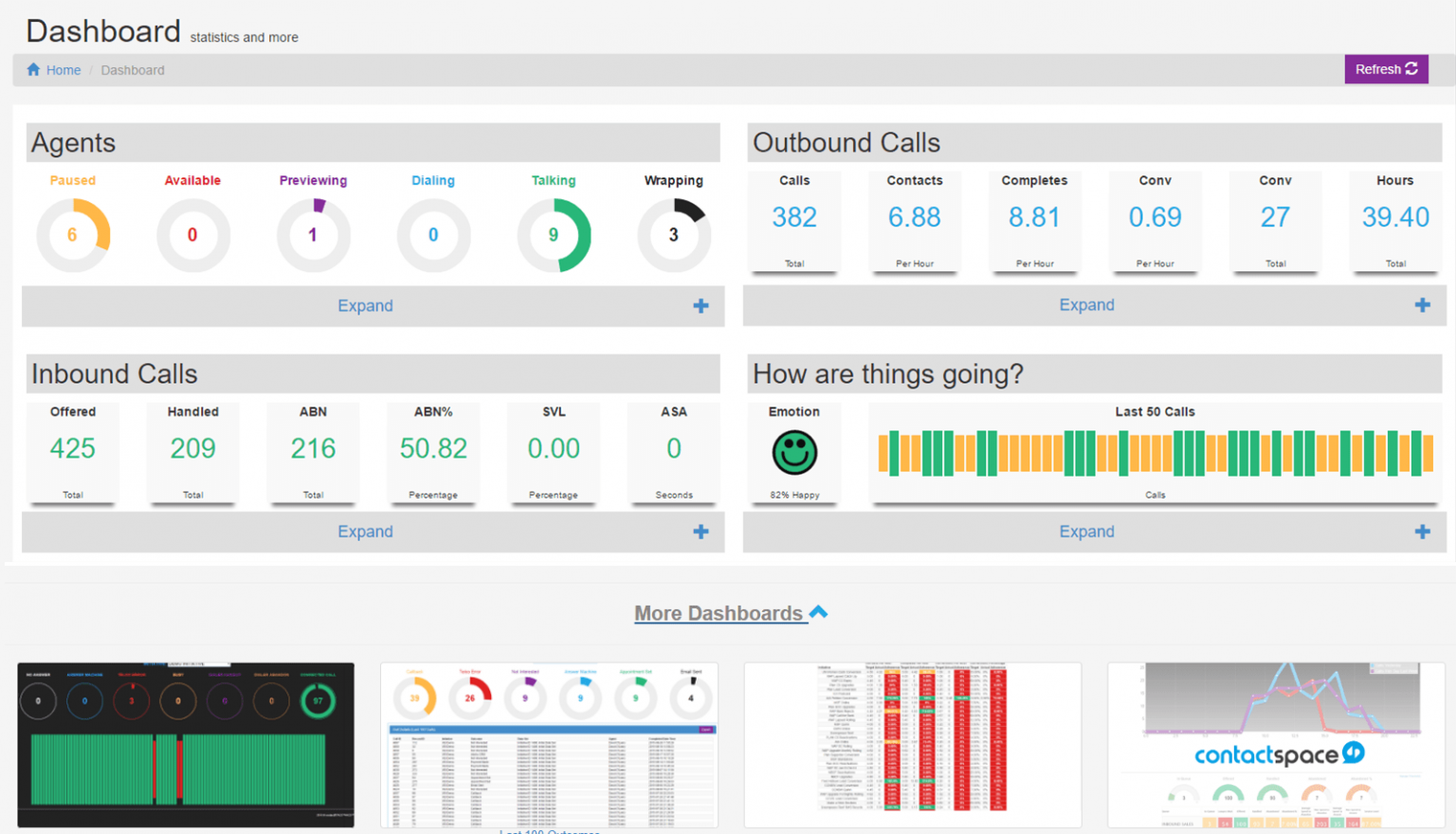This screenshot has height=834, width=1456.
Task: Click the happy Emotion smiley face icon
Action: pyautogui.click(x=794, y=452)
